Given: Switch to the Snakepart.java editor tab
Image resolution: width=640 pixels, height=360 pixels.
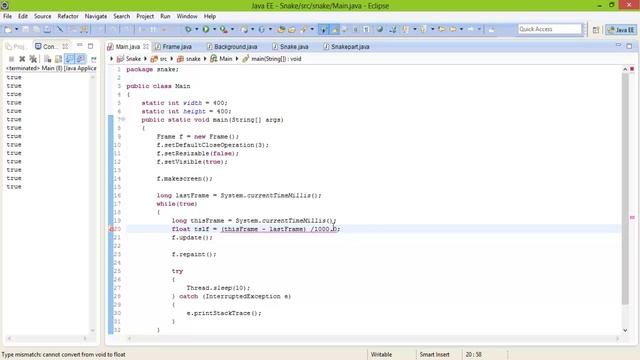Looking at the screenshot, I should [x=346, y=47].
